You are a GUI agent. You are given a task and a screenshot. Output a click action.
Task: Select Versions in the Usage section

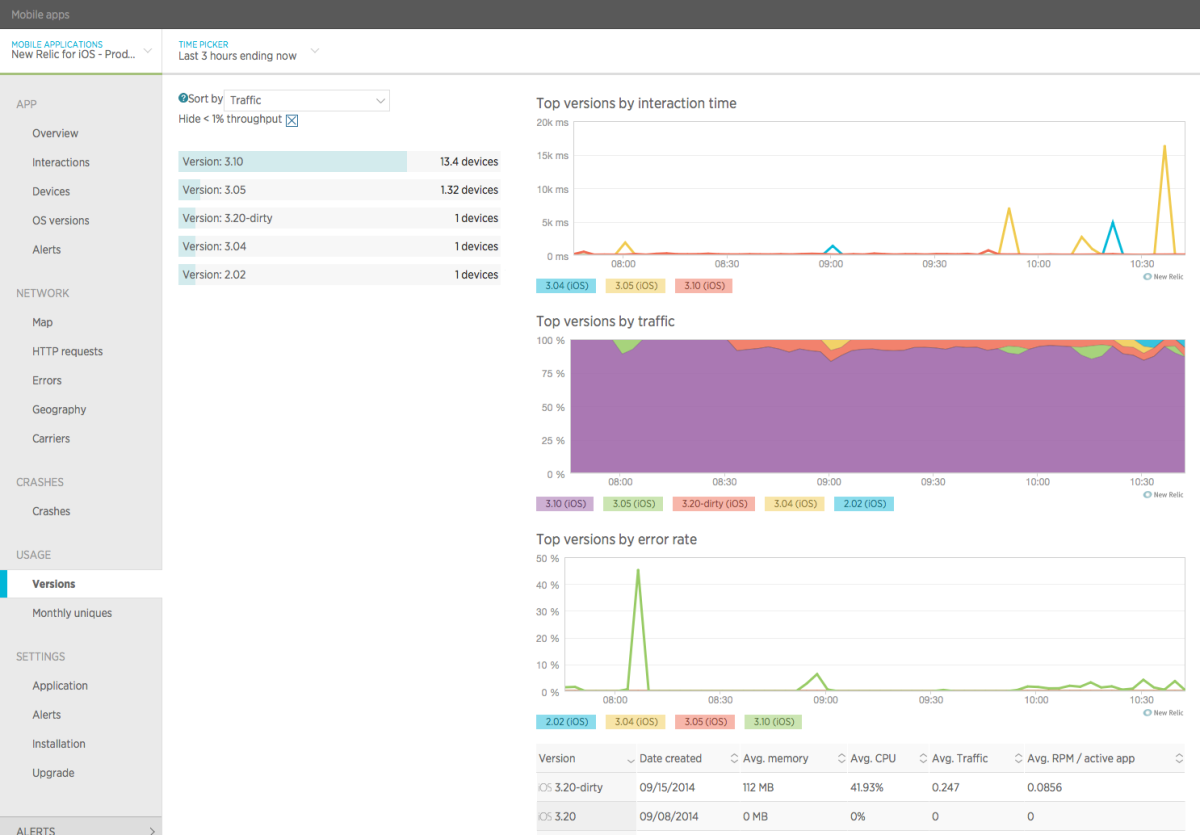point(53,584)
